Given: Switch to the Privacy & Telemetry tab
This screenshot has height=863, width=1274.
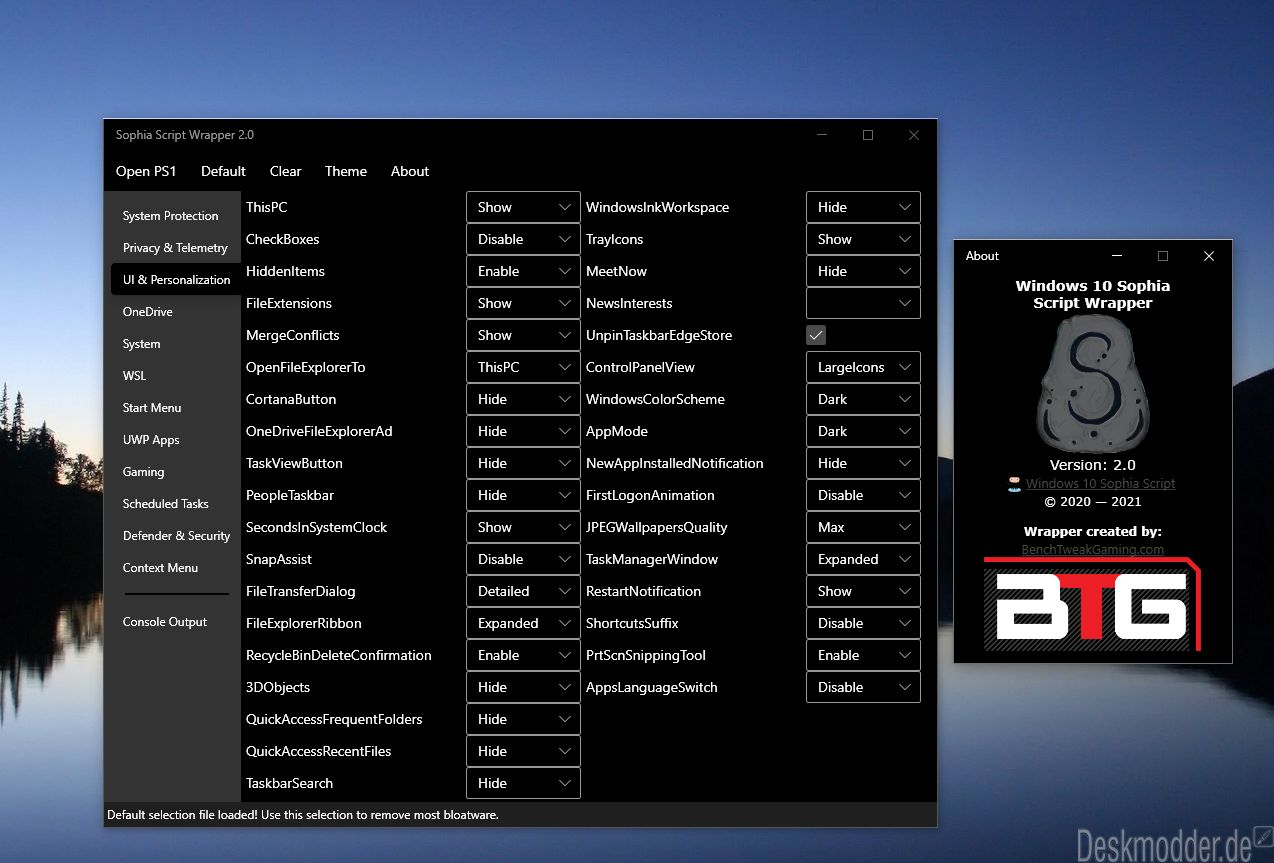Looking at the screenshot, I should 175,248.
